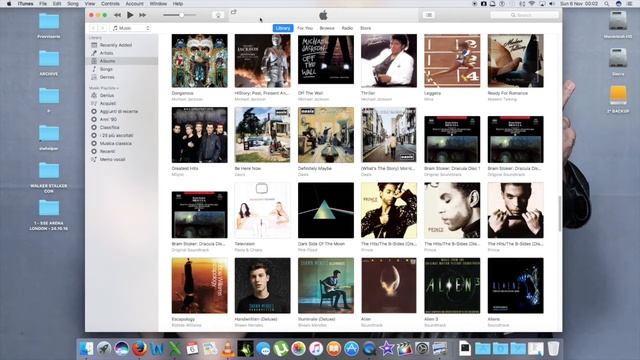Screen dimensions: 640x360
Task: Open the Memo vocali playlist
Action: 122,160
